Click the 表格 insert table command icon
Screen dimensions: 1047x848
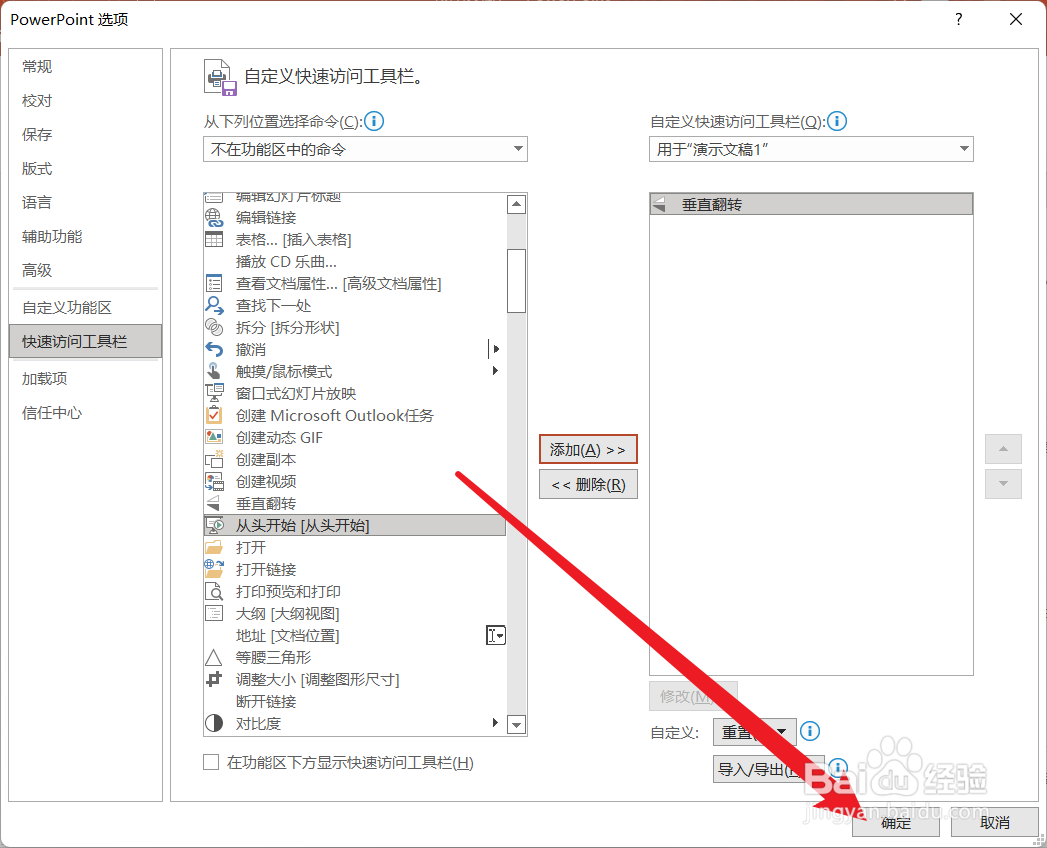(x=214, y=239)
